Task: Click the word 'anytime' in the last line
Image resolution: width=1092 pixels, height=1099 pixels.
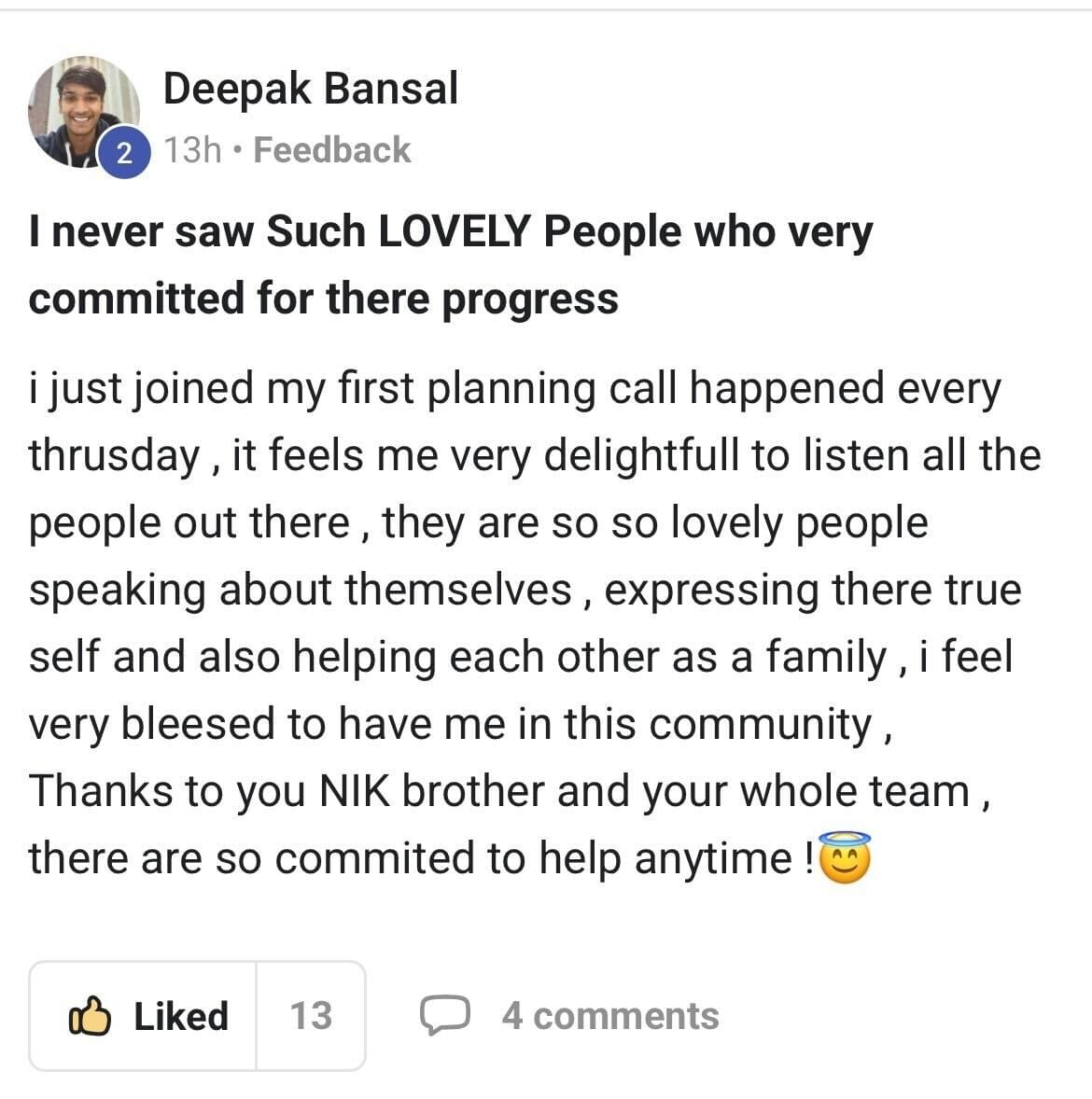Action: click(x=712, y=858)
